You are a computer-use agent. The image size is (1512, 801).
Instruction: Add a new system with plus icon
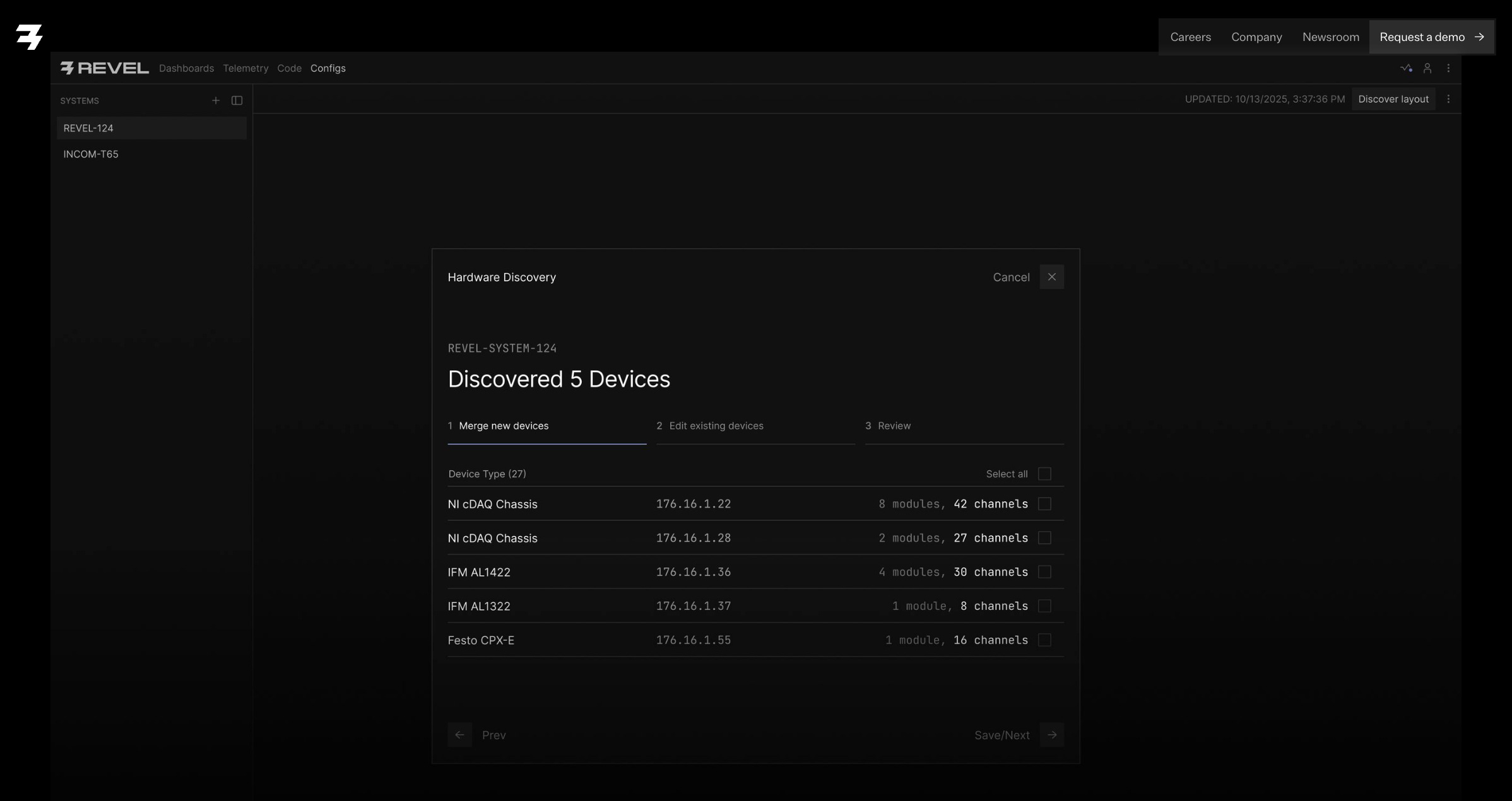pos(216,100)
